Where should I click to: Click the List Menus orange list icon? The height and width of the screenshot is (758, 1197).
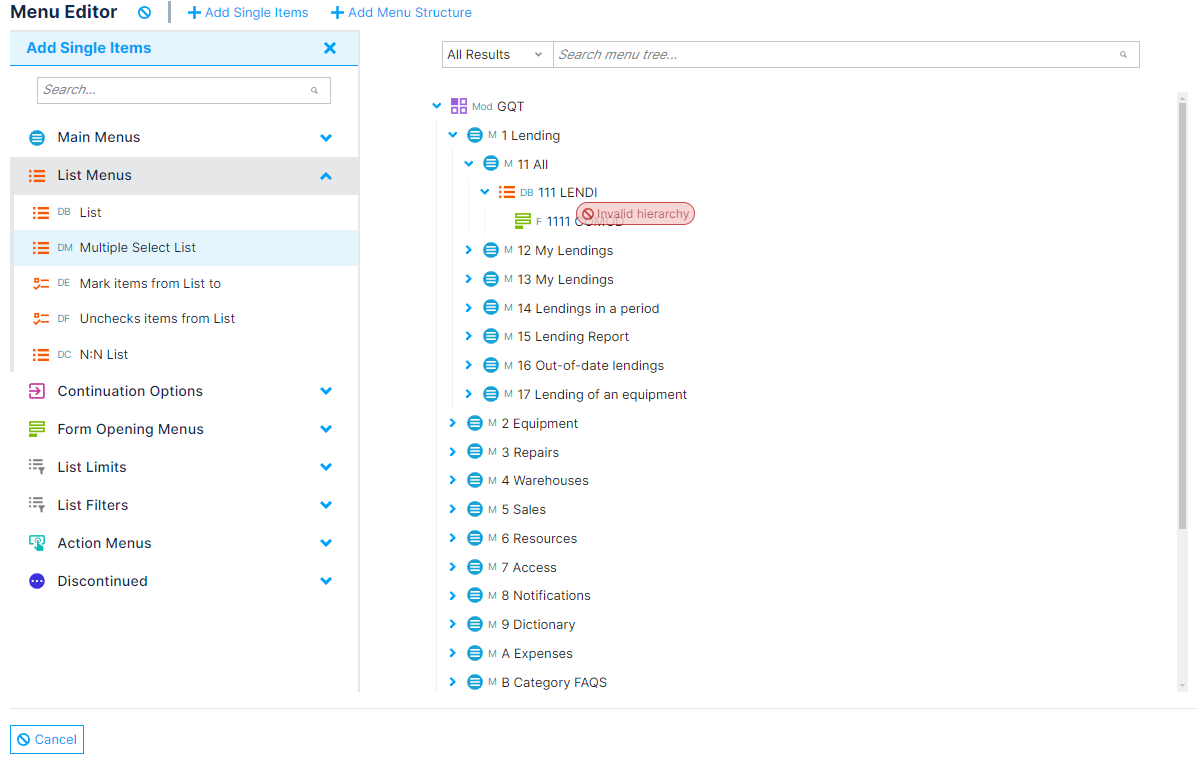tap(37, 176)
